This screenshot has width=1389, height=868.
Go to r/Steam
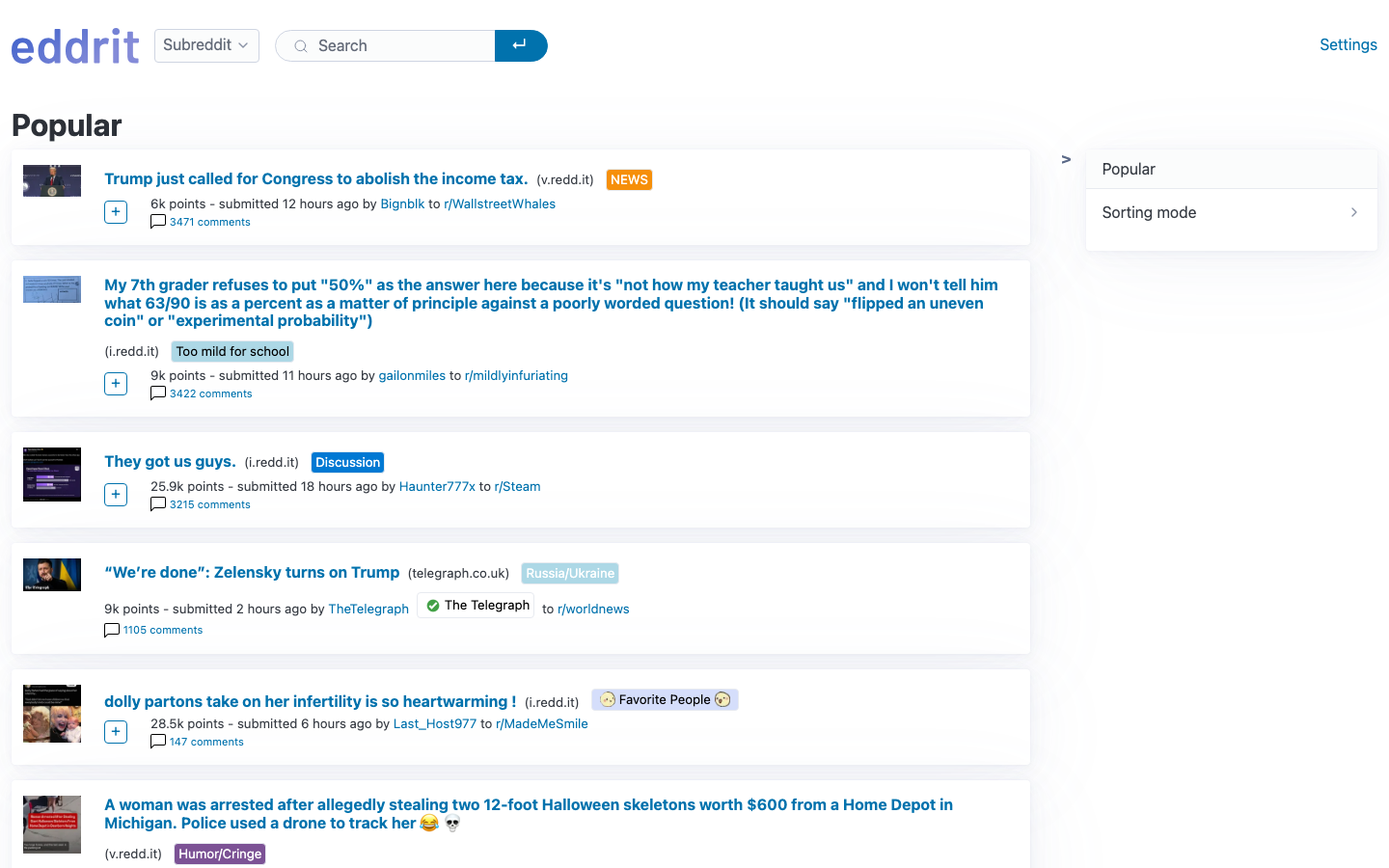[x=517, y=486]
